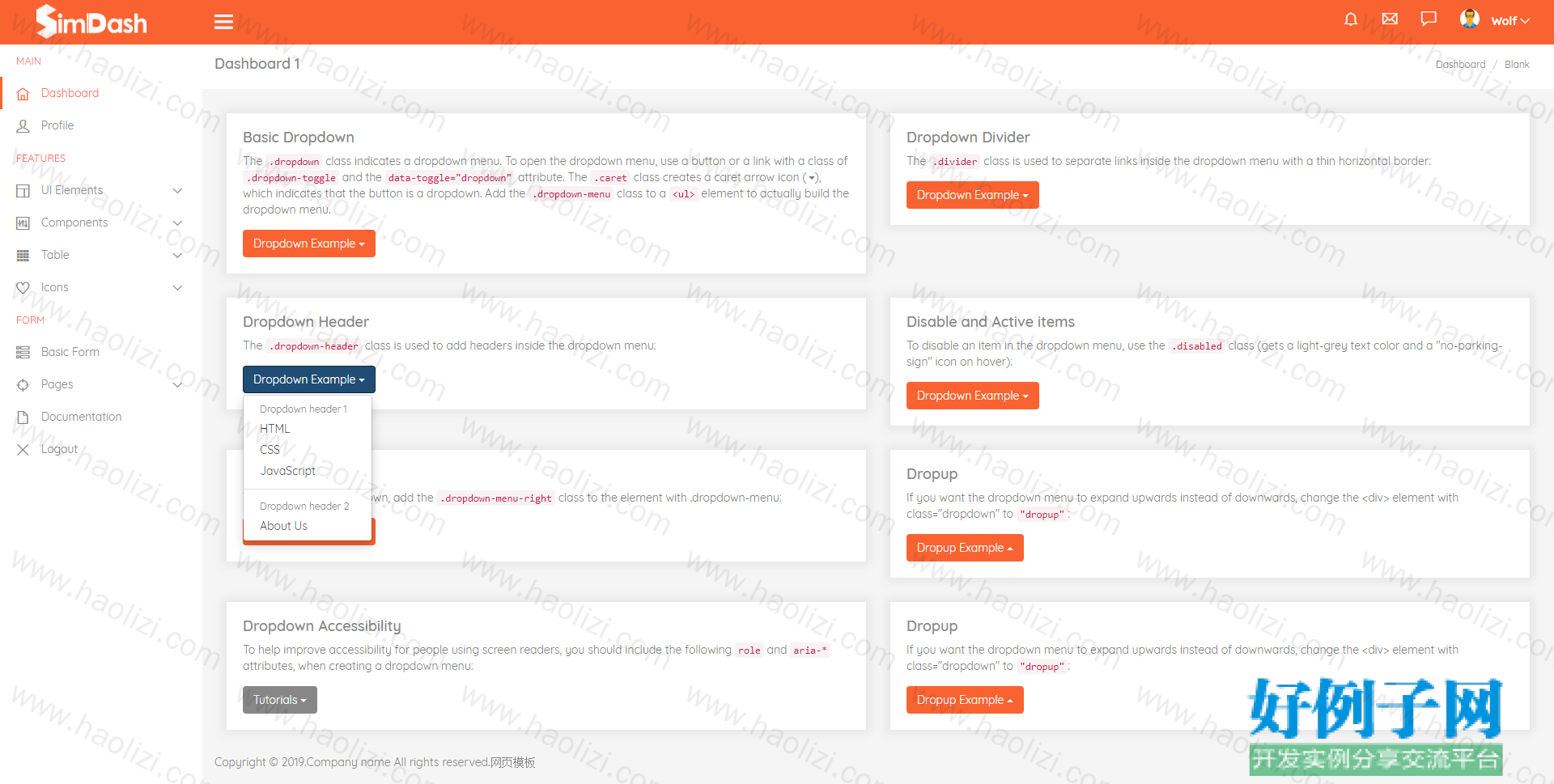
Task: Open Dropdown Divider's Dropdown Example button
Action: (973, 195)
